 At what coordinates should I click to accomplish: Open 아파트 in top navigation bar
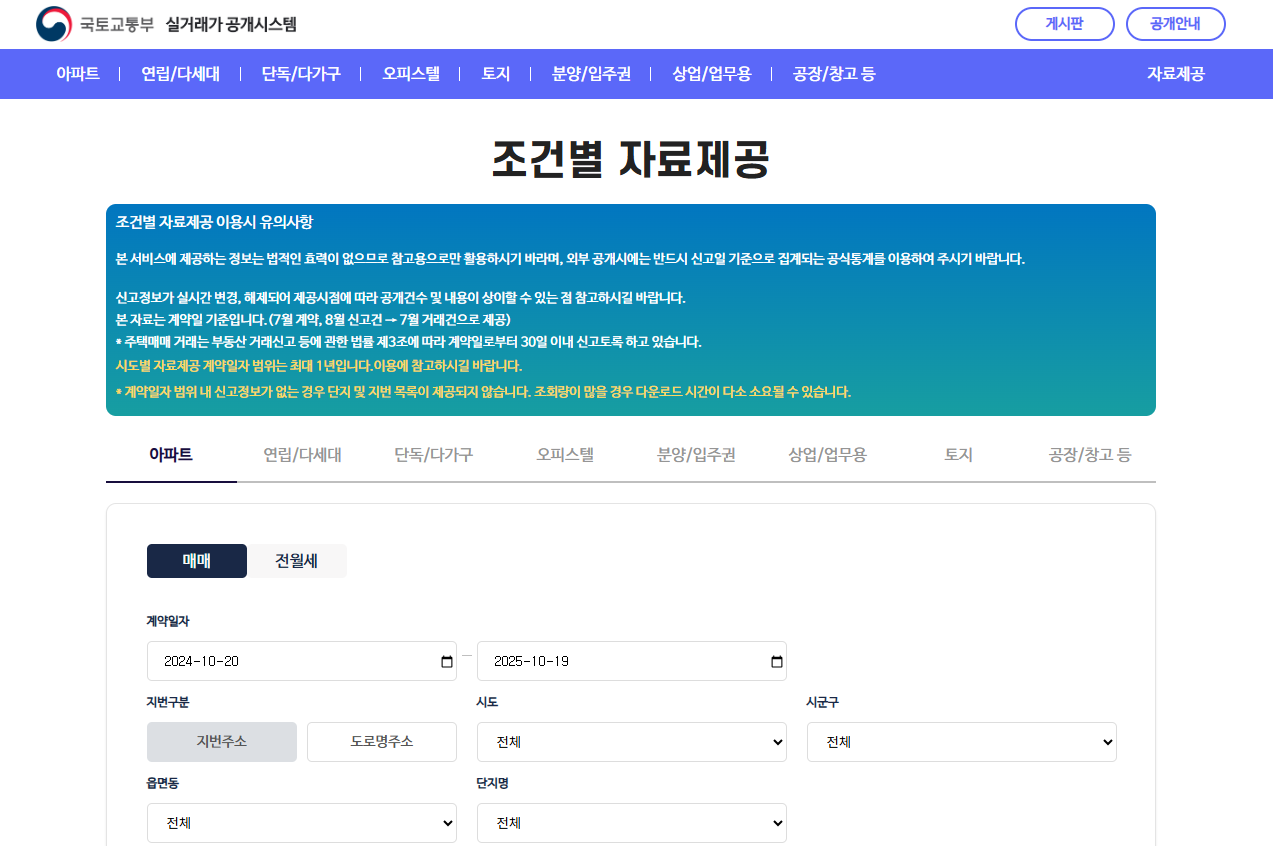(x=78, y=74)
